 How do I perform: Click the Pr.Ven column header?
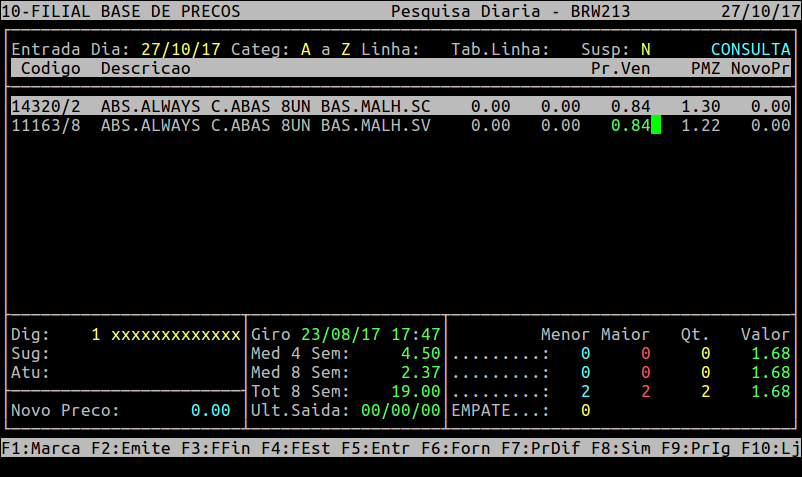point(620,68)
